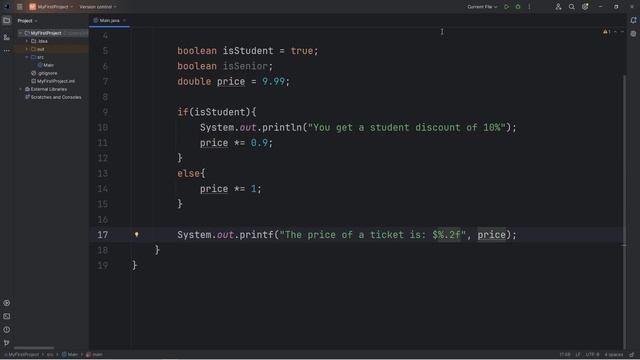Click the 'true' literal on line 5
The width and height of the screenshot is (640, 360).
point(302,51)
